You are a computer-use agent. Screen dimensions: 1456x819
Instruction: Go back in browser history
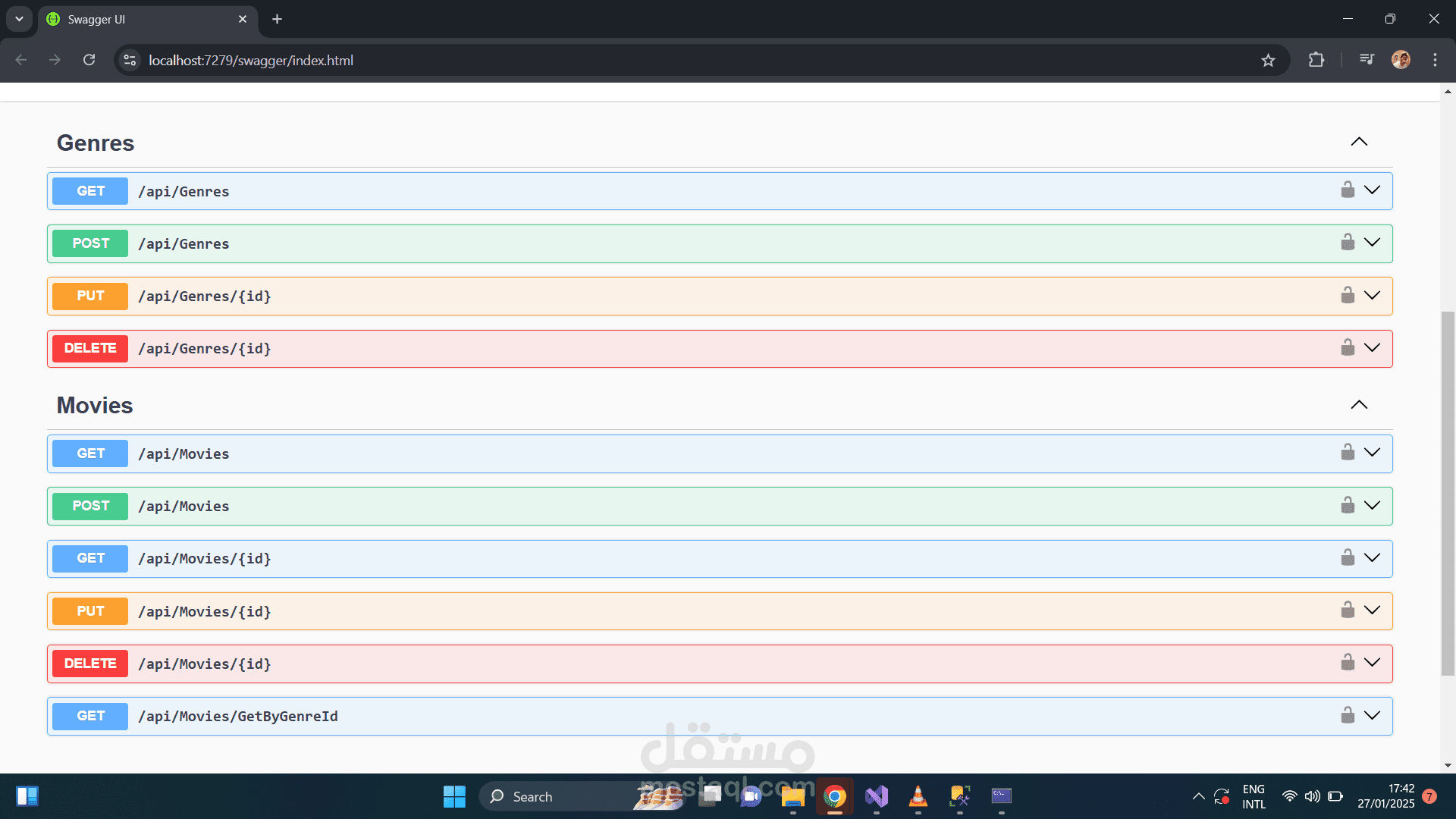pos(21,60)
